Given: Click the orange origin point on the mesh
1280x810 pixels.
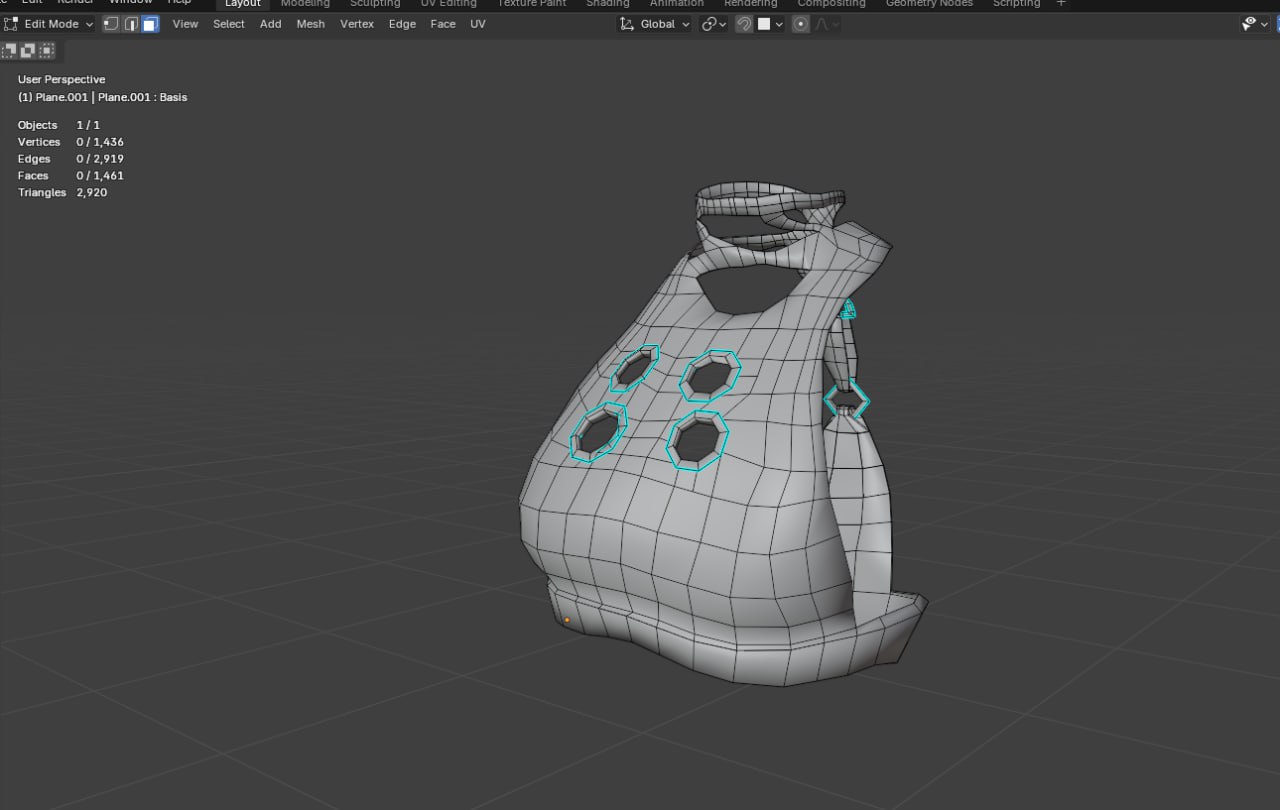Looking at the screenshot, I should (567, 620).
